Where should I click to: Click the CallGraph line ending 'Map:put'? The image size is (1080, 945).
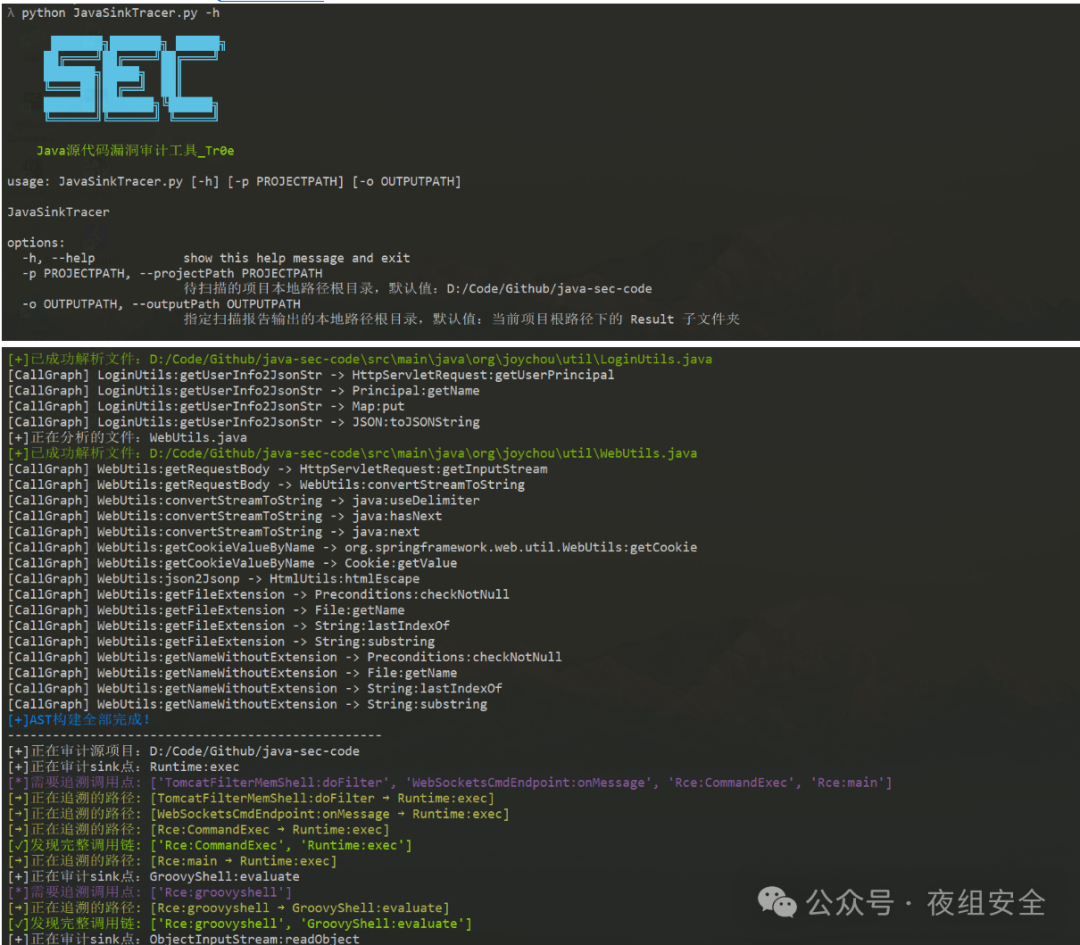206,406
